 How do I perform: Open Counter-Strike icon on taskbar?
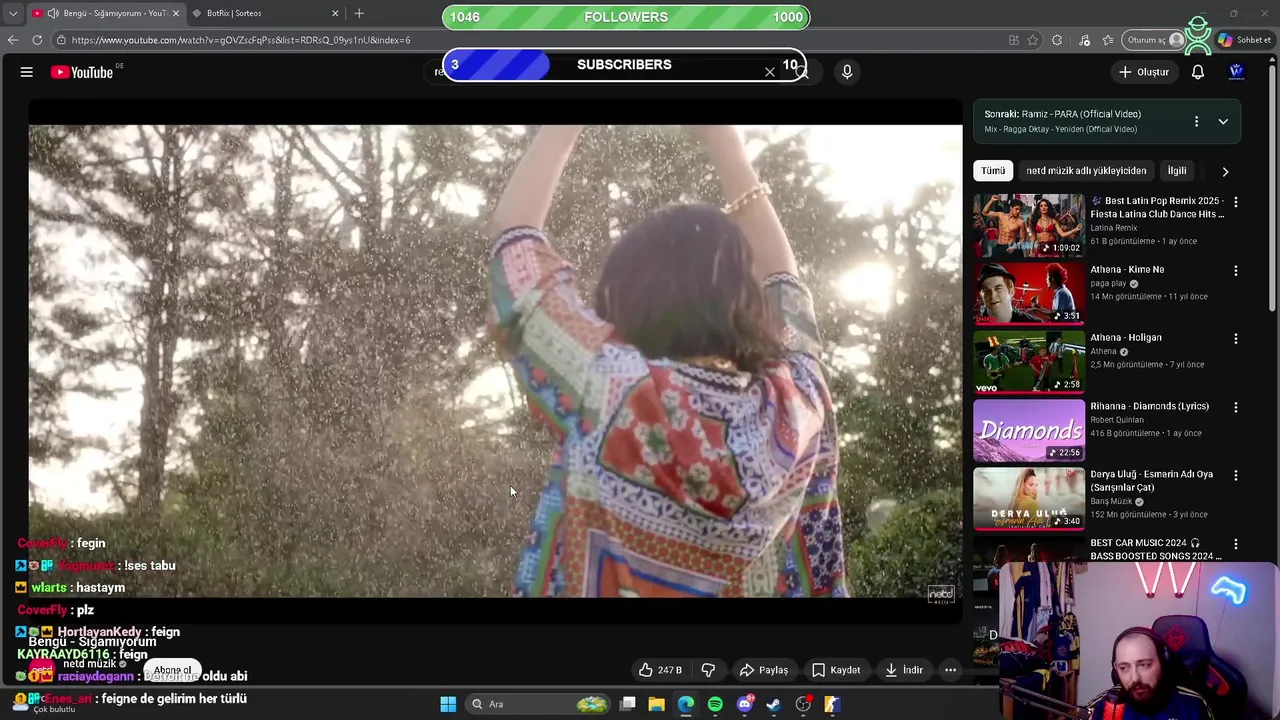pos(832,704)
